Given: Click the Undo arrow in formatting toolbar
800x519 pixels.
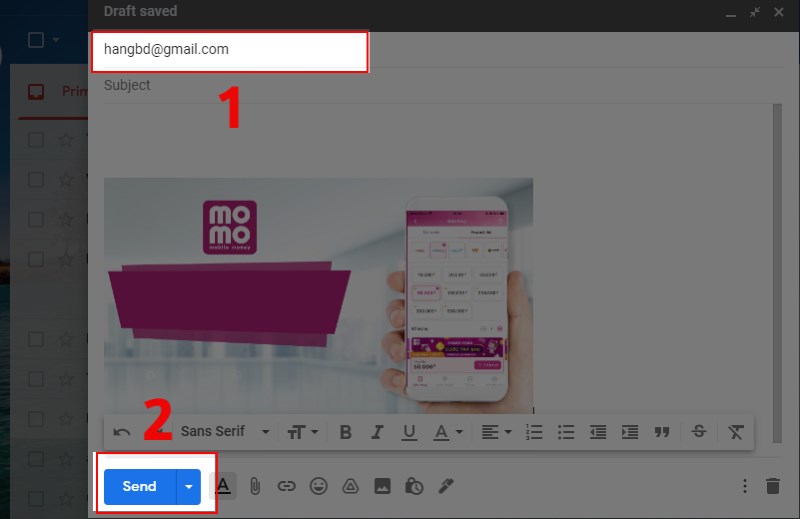Looking at the screenshot, I should 121,432.
